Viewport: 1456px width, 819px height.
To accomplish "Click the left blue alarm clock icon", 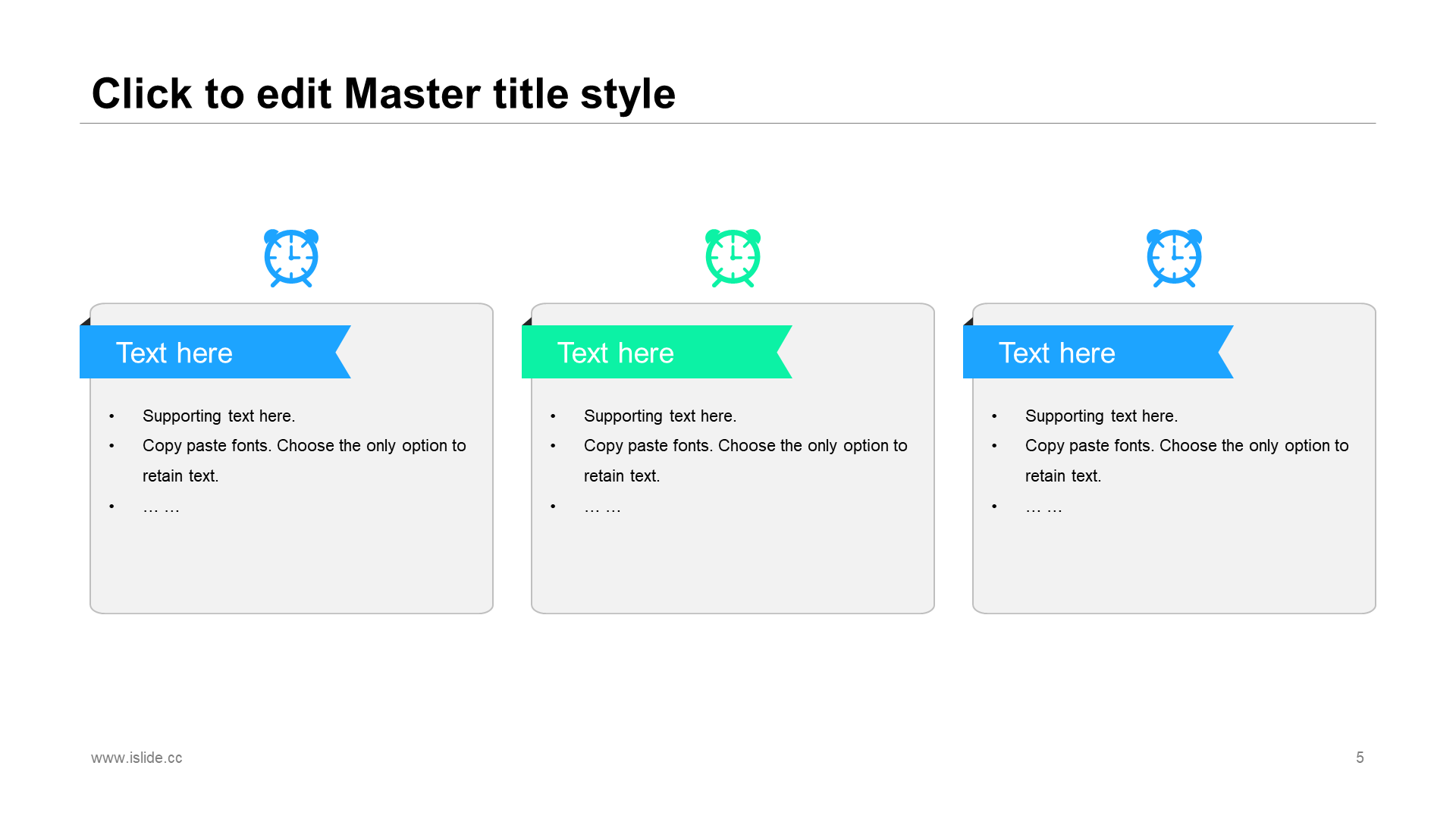I will (x=291, y=258).
